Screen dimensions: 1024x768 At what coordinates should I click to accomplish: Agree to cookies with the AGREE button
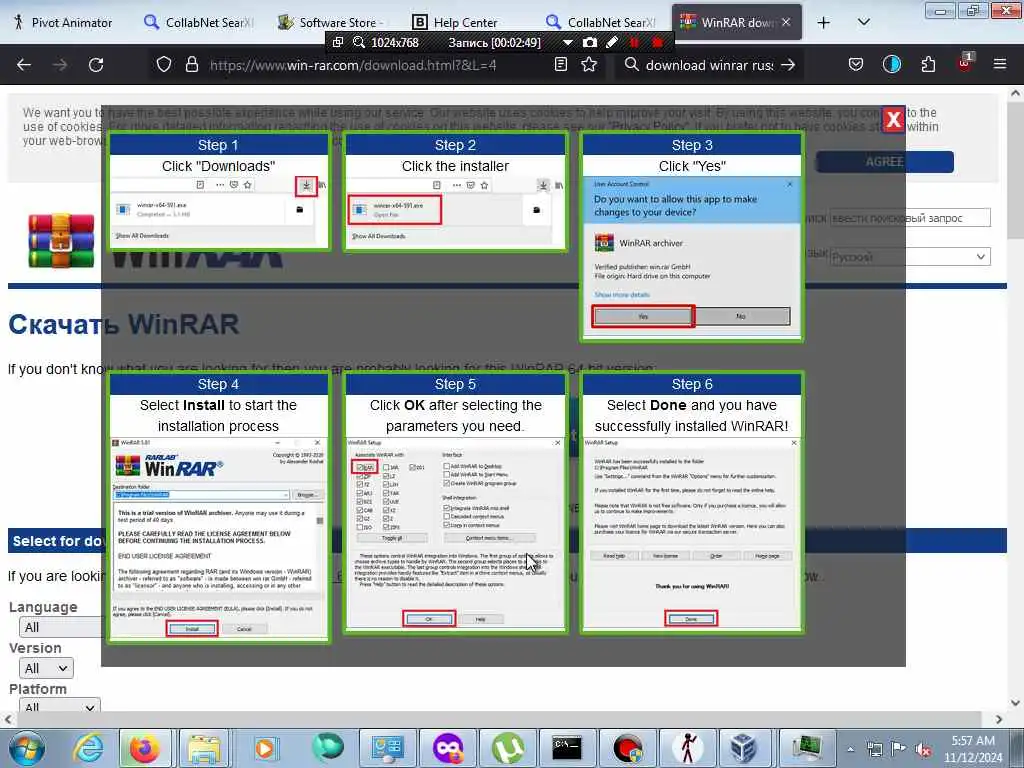[x=884, y=161]
